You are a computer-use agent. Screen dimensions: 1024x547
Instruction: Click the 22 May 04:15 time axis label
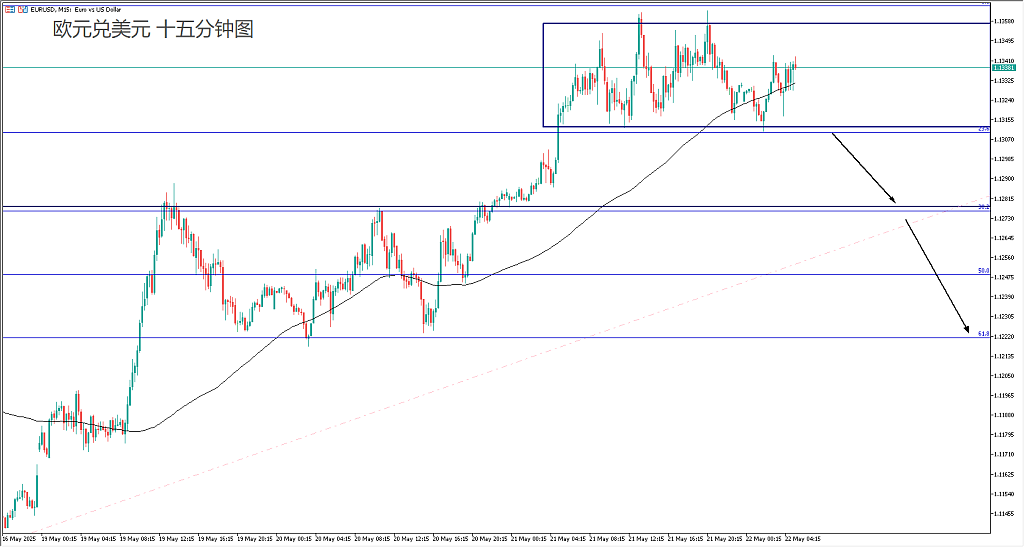pyautogui.click(x=803, y=539)
